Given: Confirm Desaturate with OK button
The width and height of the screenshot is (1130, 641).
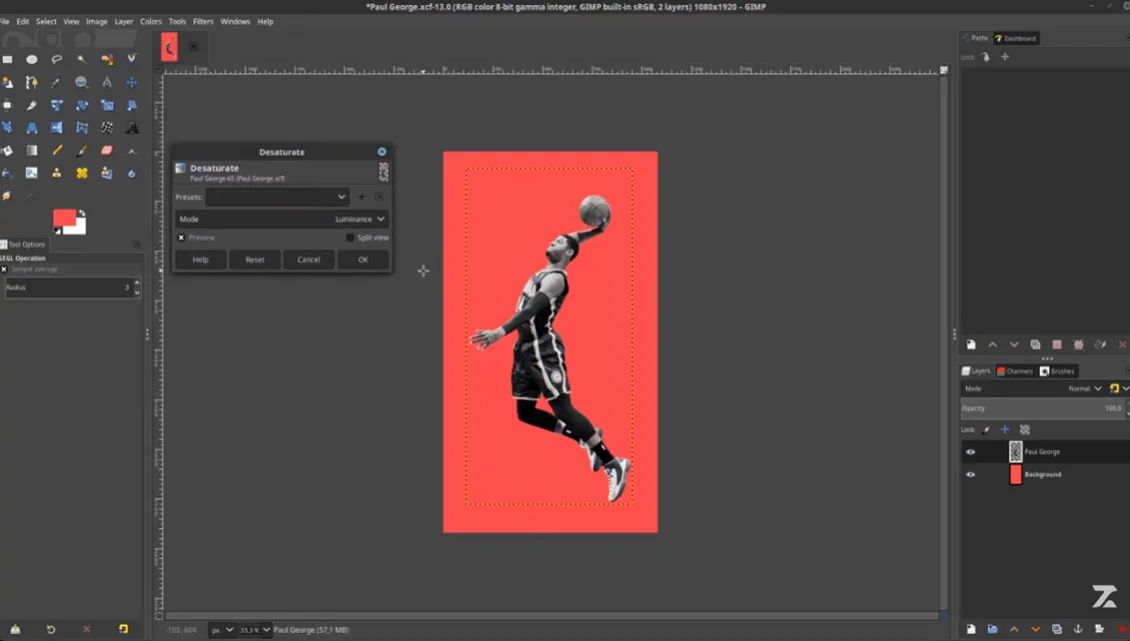Looking at the screenshot, I should coord(363,260).
